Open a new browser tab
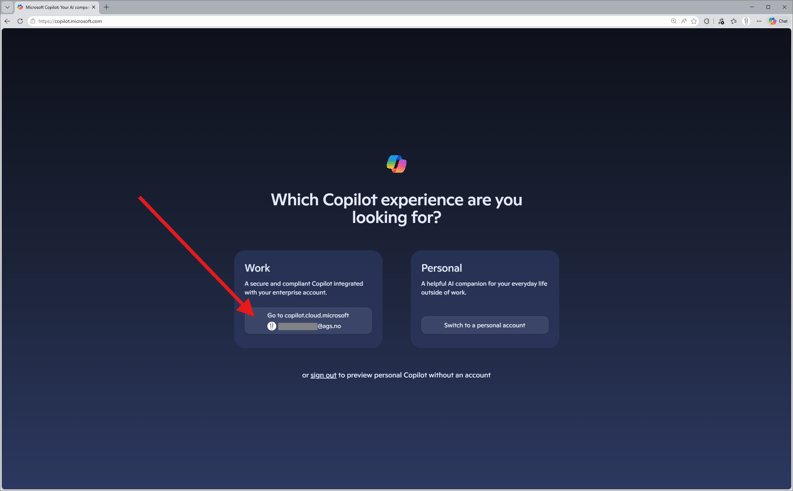The width and height of the screenshot is (793, 491). point(106,7)
